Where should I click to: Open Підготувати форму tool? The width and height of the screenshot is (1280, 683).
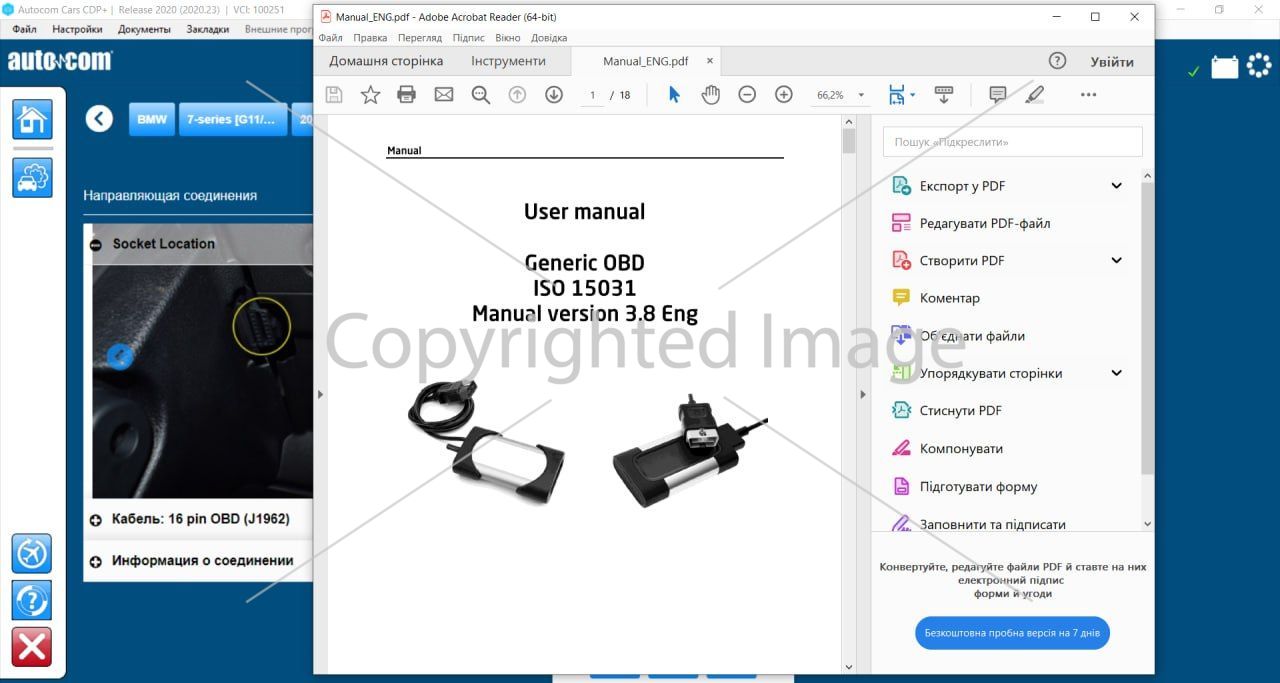click(964, 487)
